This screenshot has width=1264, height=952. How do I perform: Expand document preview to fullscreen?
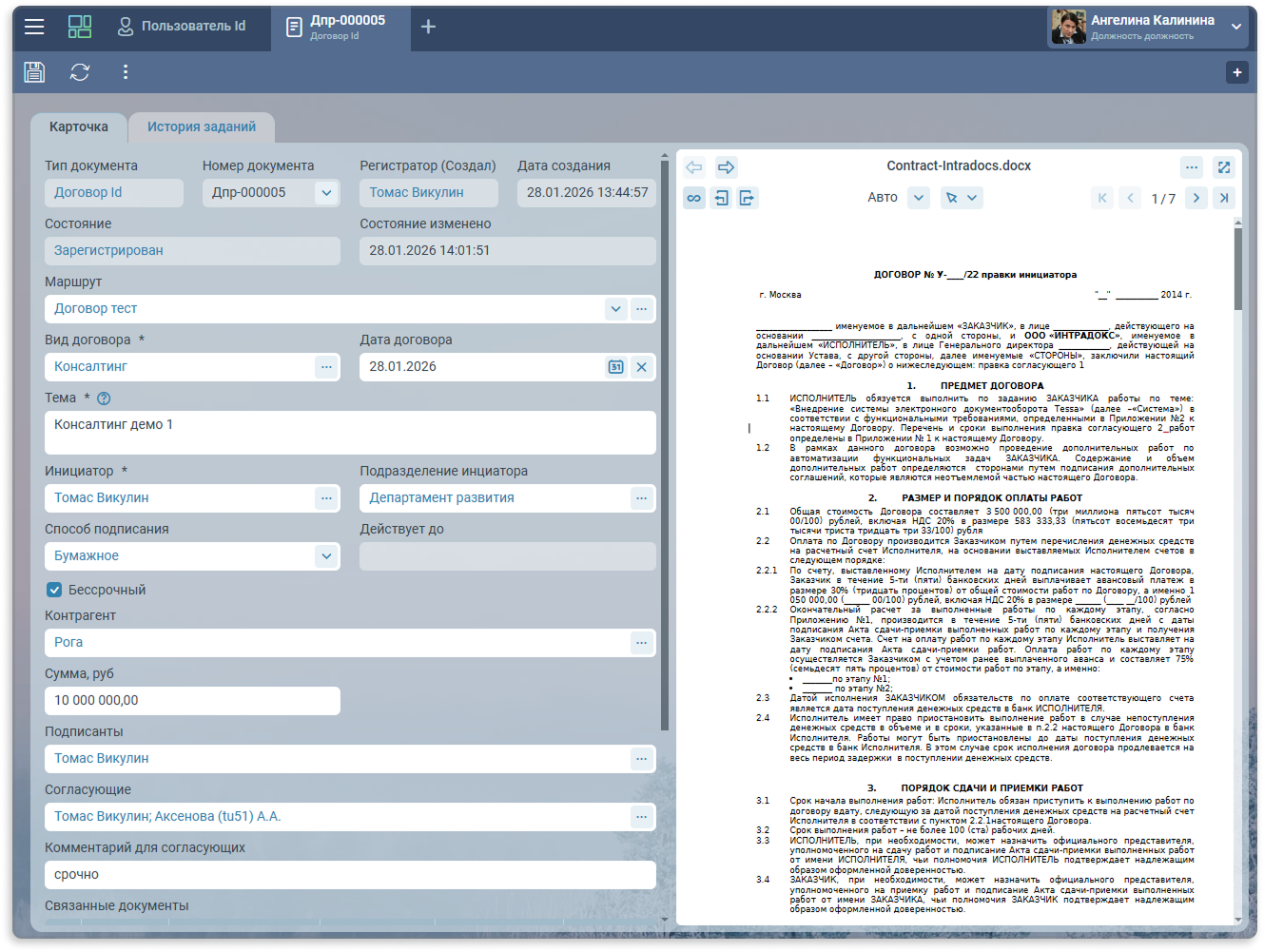1223,167
